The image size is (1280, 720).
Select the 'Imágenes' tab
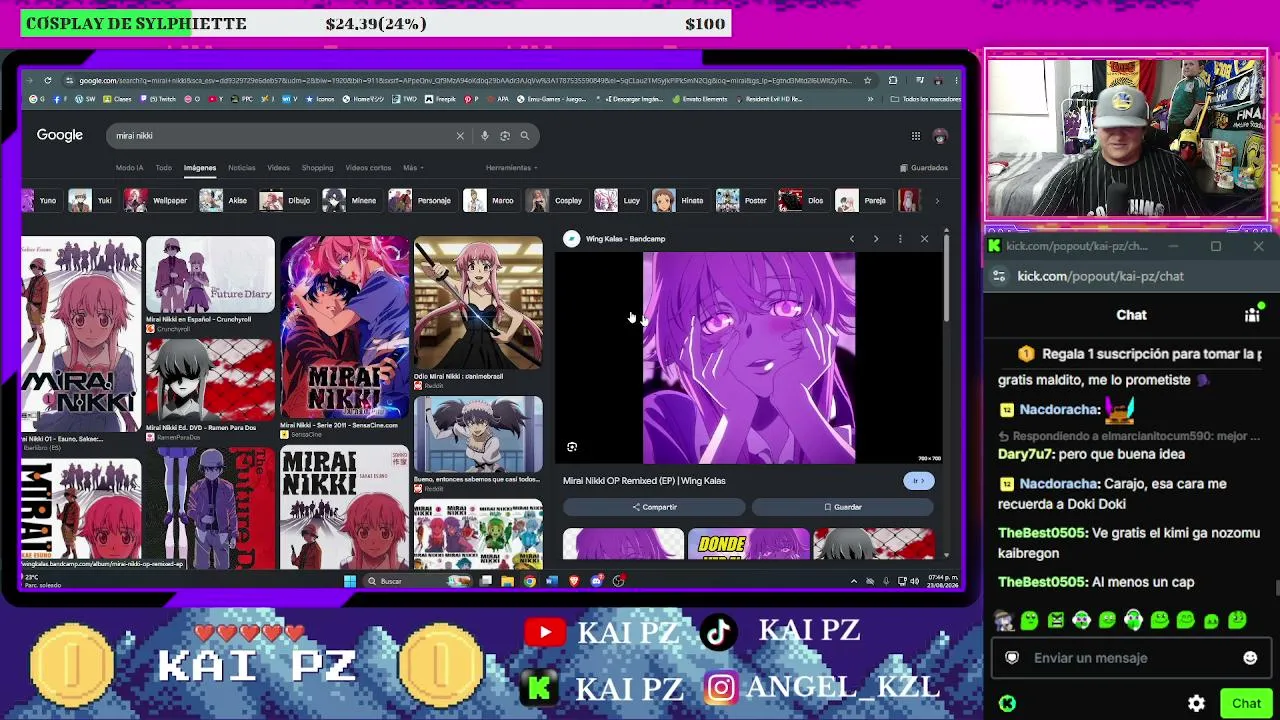(x=199, y=168)
